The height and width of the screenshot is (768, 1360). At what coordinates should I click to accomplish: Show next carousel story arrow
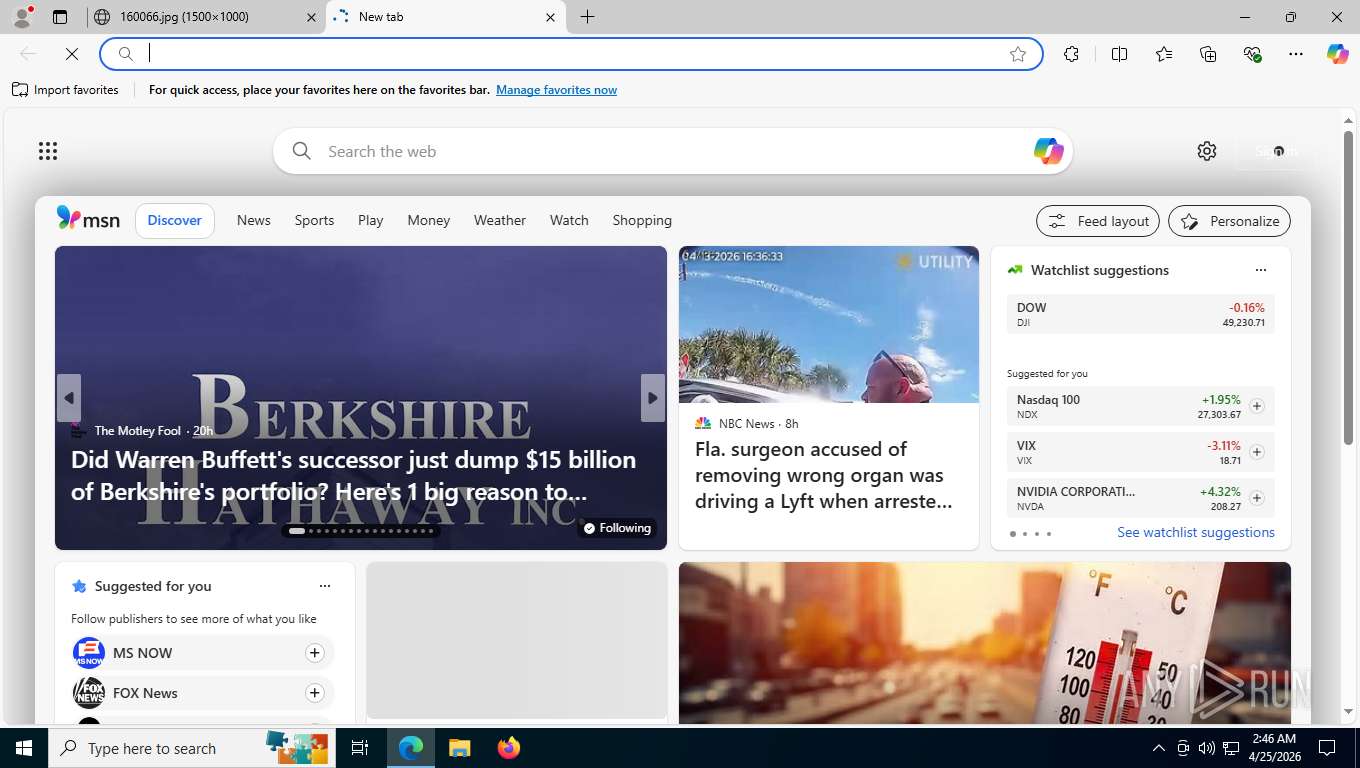pyautogui.click(x=653, y=398)
